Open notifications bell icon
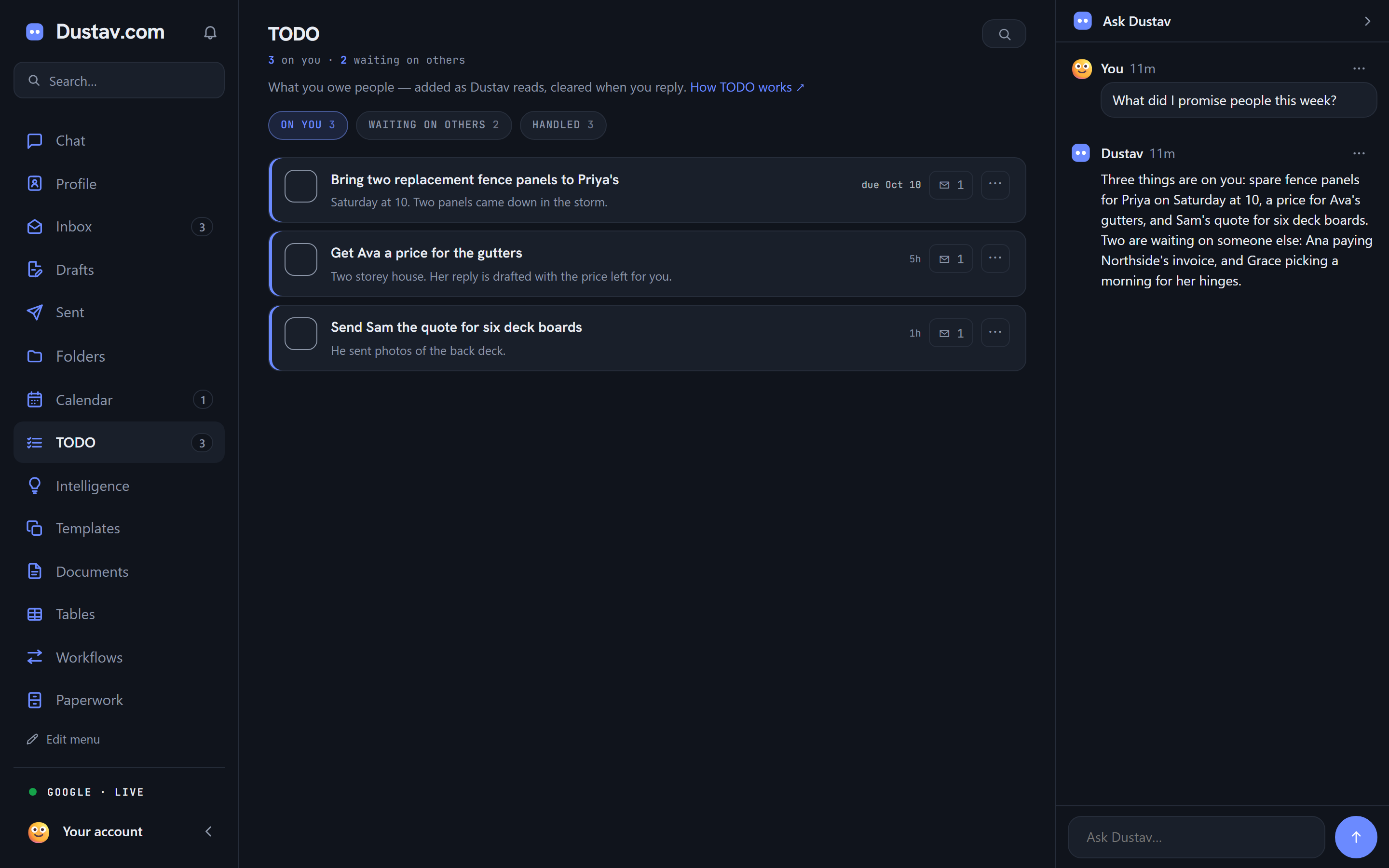Viewport: 1389px width, 868px height. [x=210, y=33]
